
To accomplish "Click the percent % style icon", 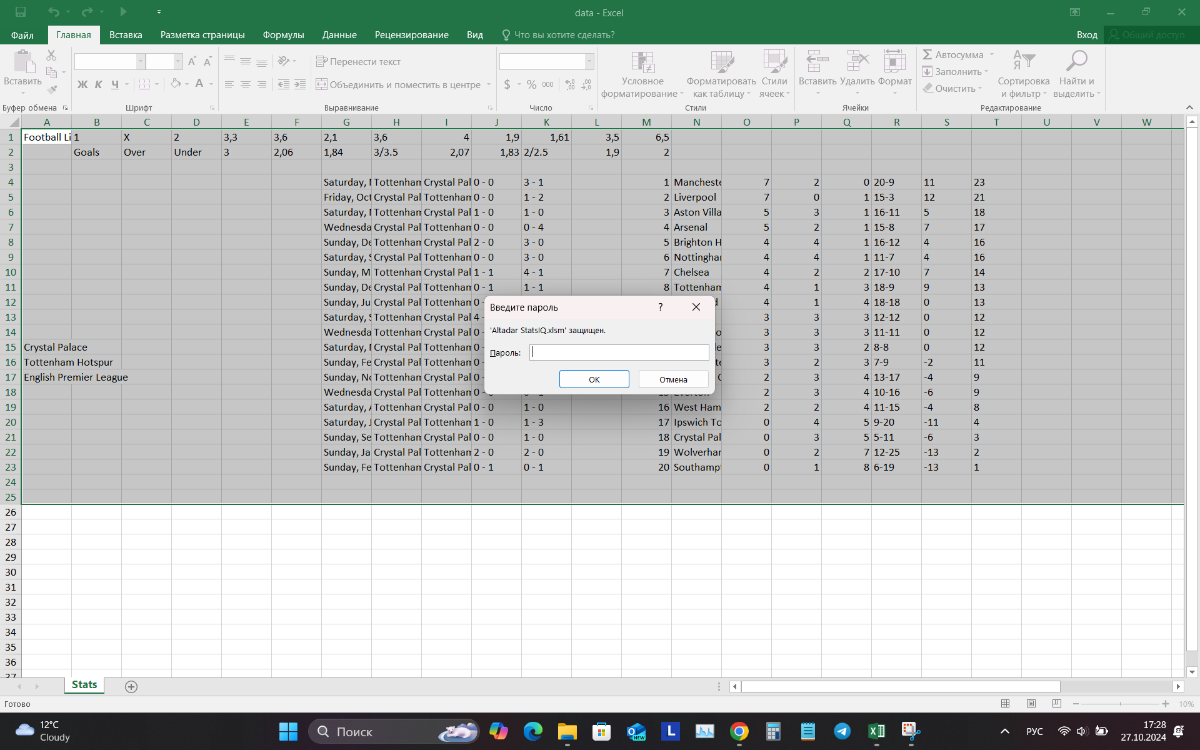I will coord(531,84).
